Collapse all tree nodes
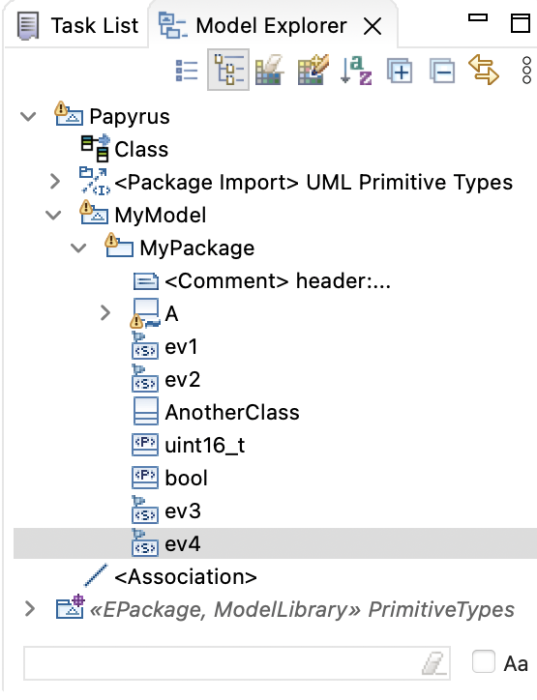Image resolution: width=537 pixels, height=700 pixels. 442,71
